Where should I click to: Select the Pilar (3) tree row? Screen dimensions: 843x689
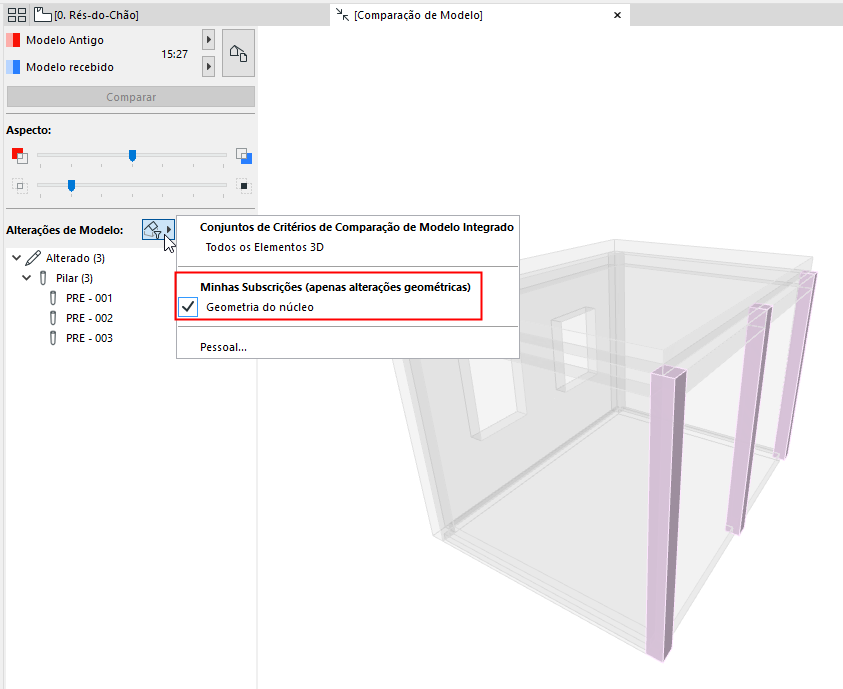[74, 278]
